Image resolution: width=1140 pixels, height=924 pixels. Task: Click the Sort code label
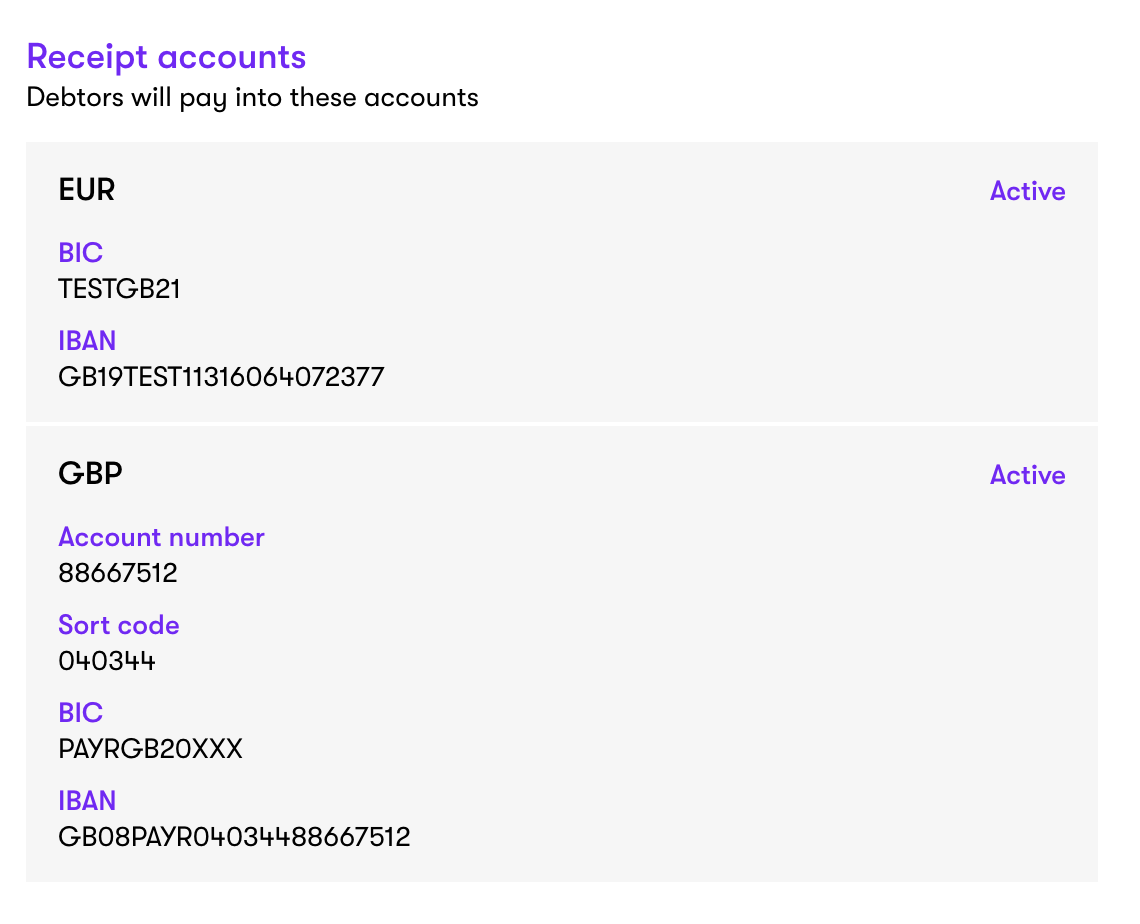[x=119, y=625]
